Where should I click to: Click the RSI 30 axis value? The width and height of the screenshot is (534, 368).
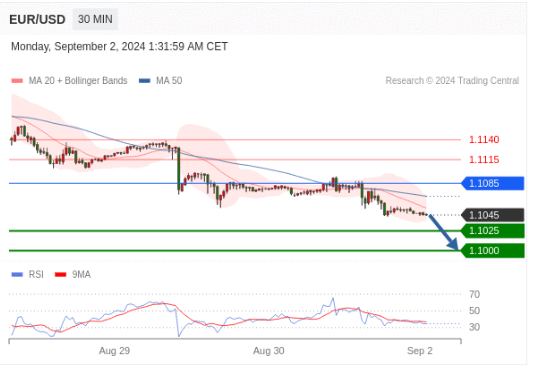(474, 327)
